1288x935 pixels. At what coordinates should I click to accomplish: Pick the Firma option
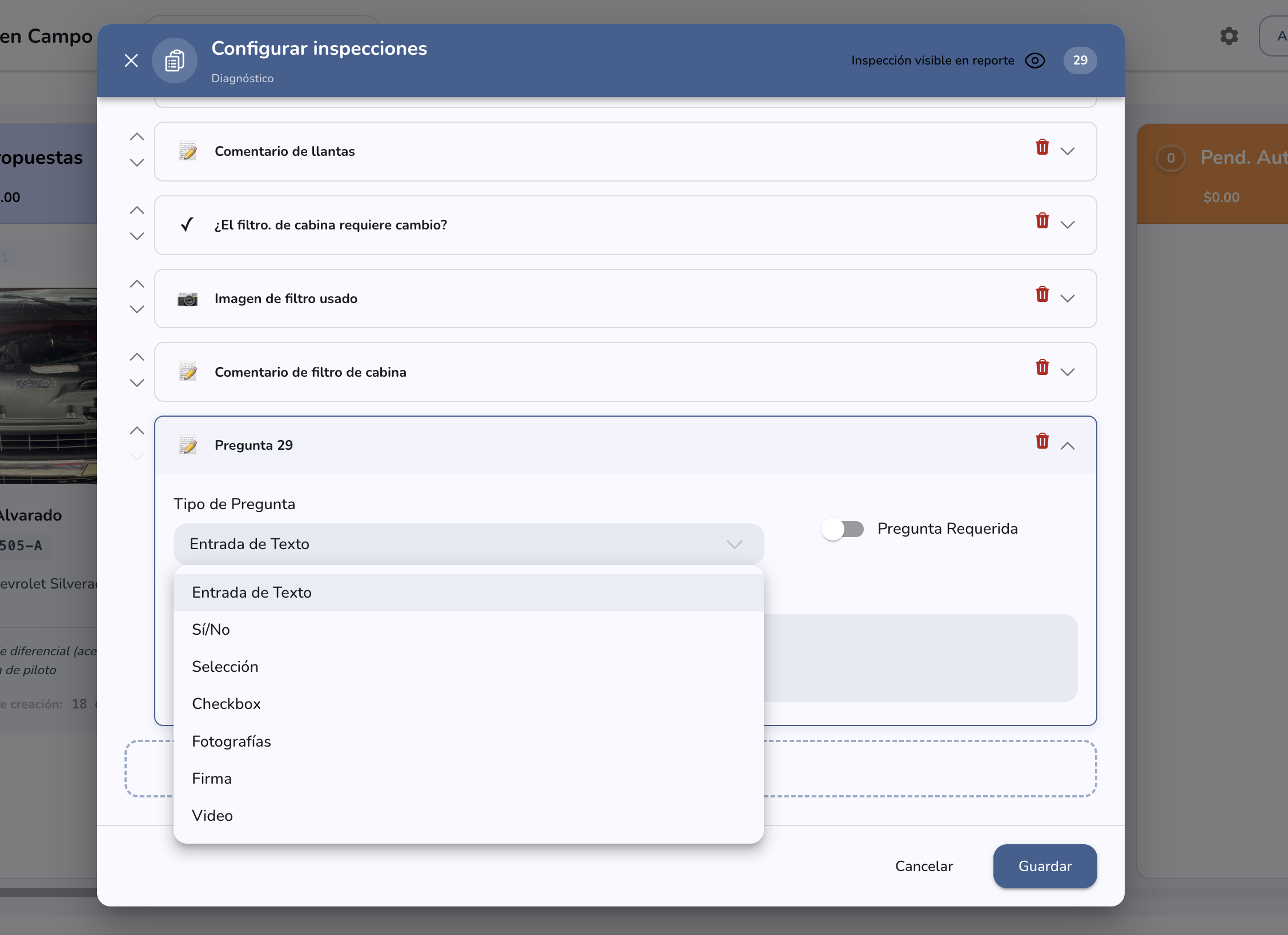point(469,779)
